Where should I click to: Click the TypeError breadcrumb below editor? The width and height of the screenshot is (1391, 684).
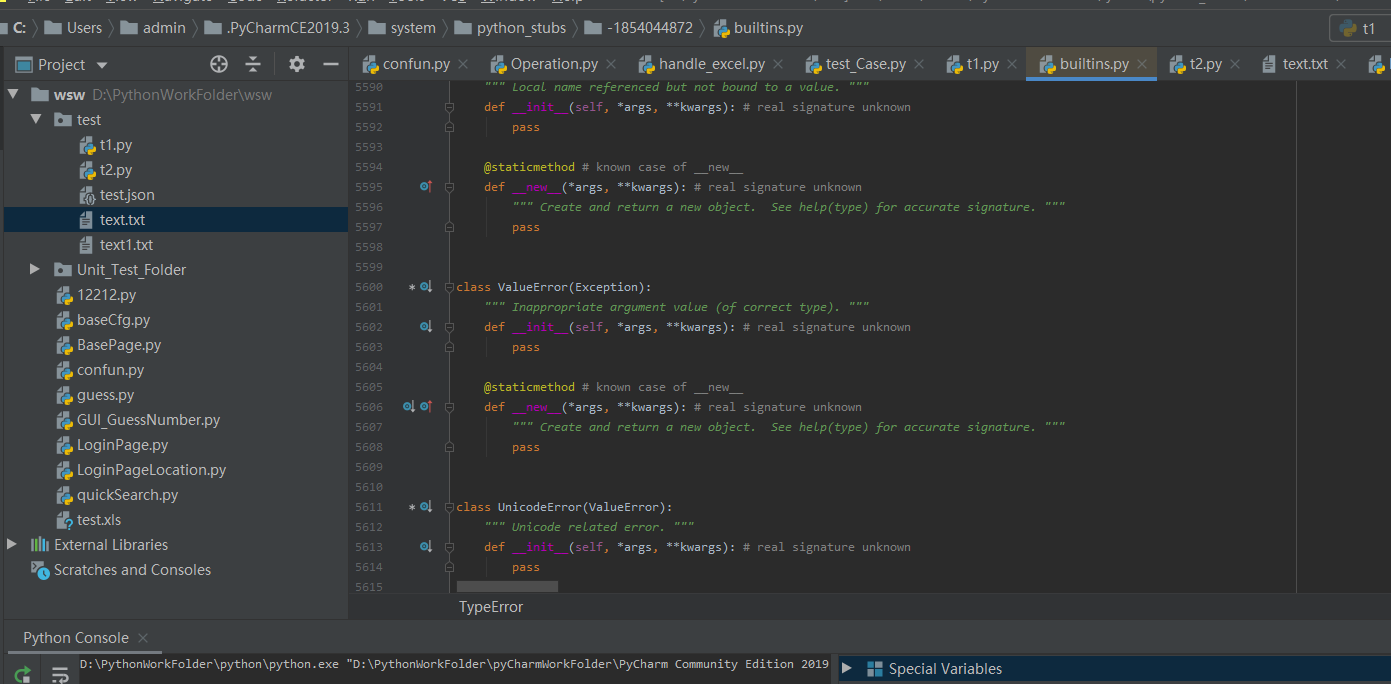click(x=491, y=607)
